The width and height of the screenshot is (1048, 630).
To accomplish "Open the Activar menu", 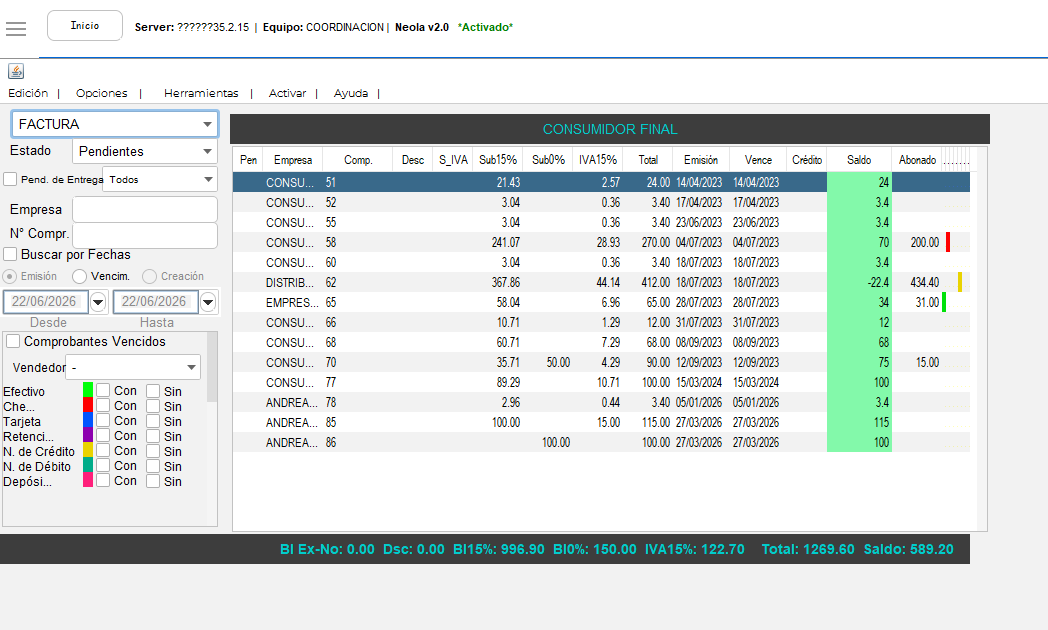I will pos(287,93).
